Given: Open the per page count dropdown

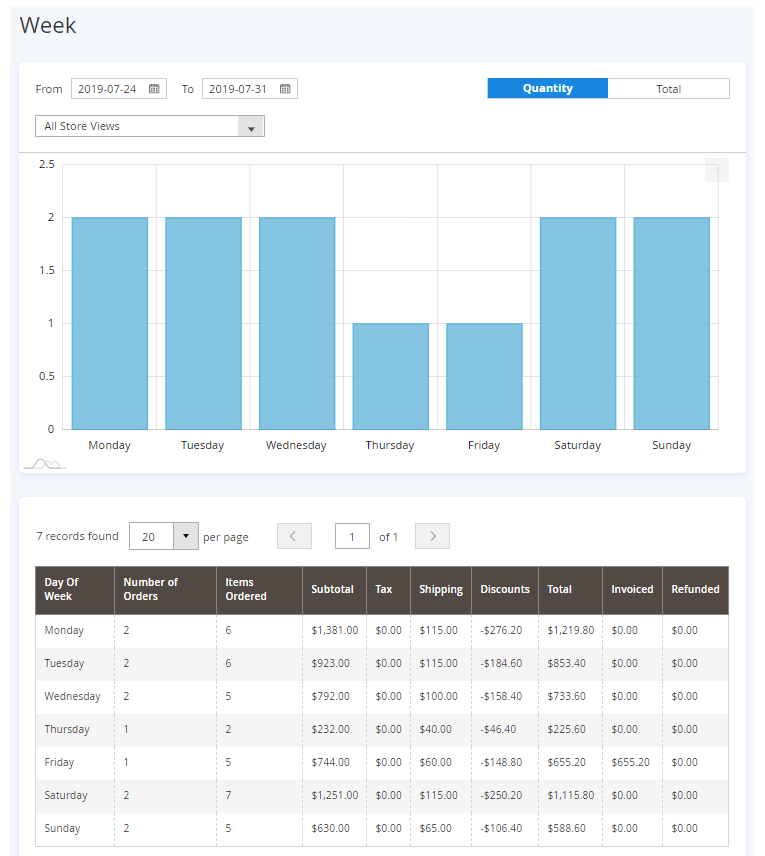Looking at the screenshot, I should pyautogui.click(x=186, y=536).
